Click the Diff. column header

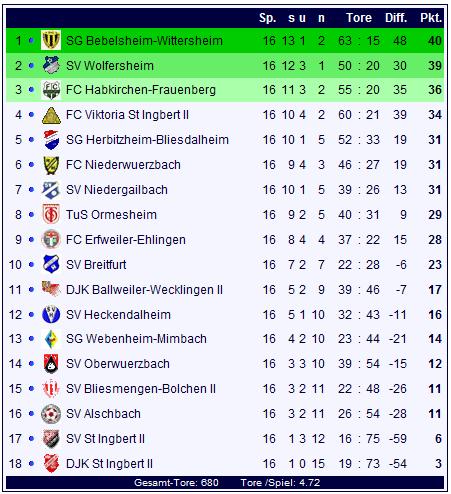coord(396,18)
